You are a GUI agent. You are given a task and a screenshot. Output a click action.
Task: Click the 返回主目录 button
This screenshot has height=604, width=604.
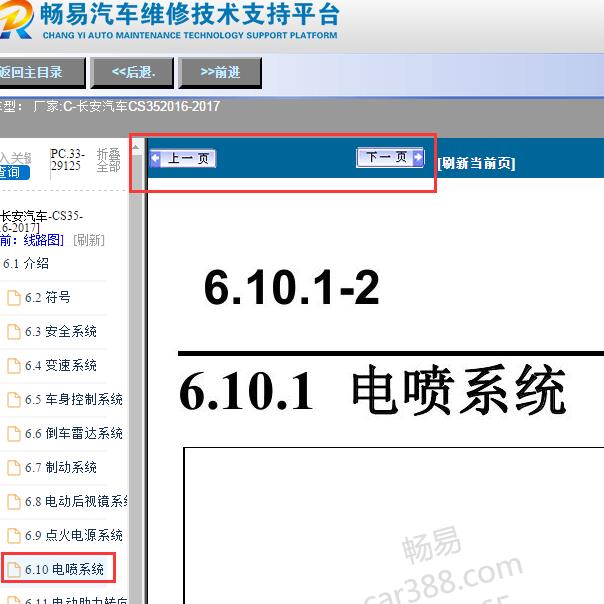tap(42, 72)
